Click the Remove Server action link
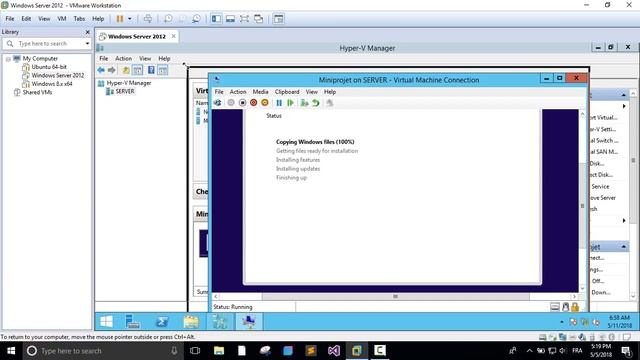The height and width of the screenshot is (360, 640). (x=602, y=198)
